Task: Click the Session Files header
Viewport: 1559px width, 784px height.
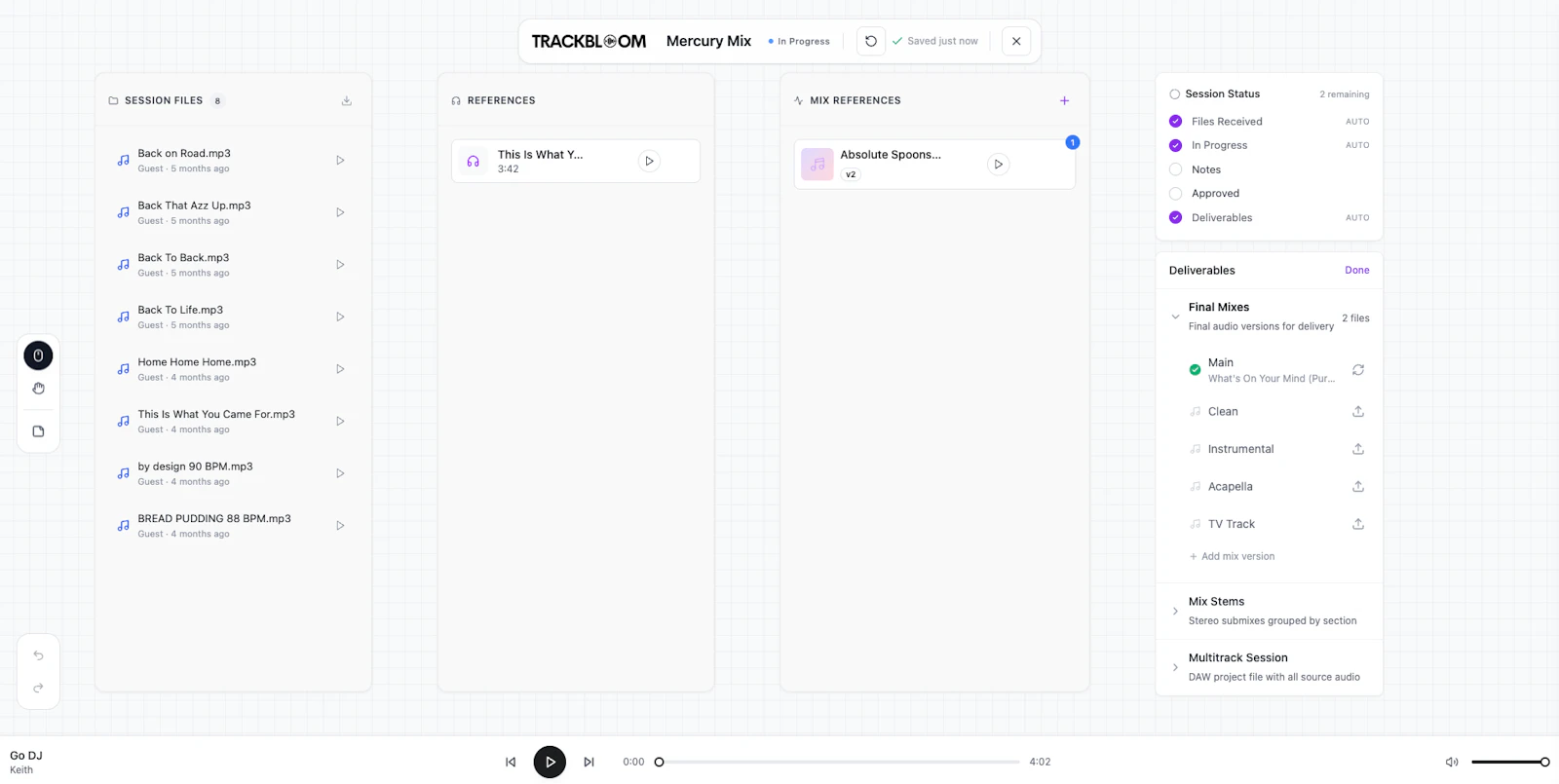Action: 164,101
